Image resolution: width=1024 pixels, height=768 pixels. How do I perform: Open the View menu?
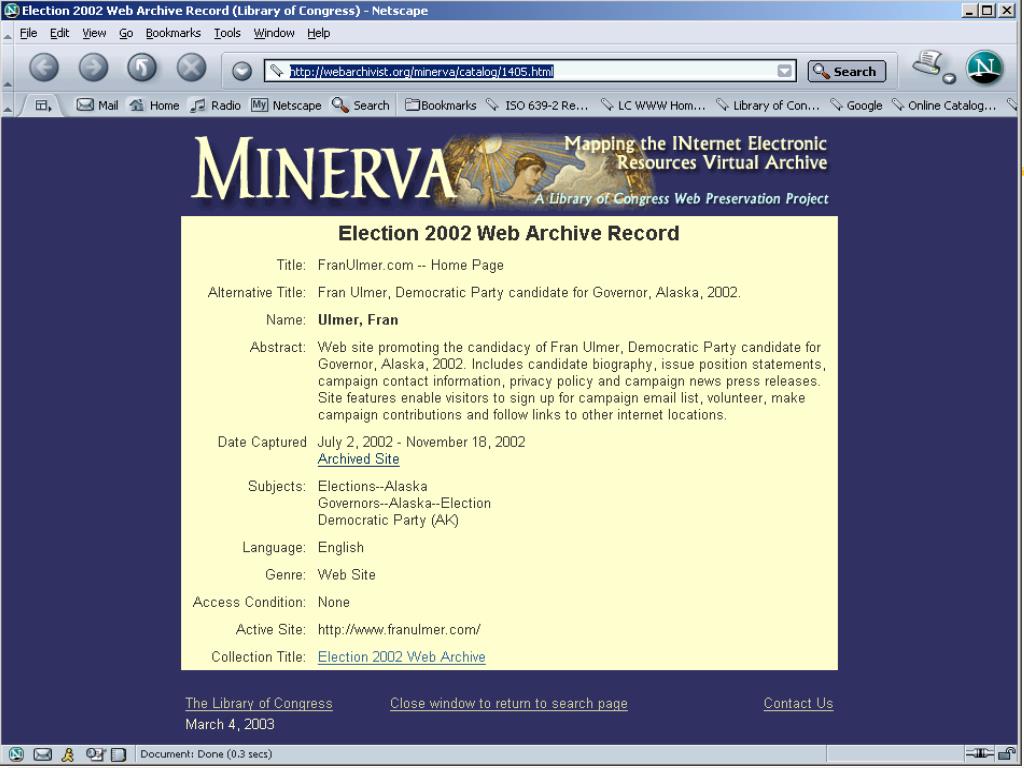[x=94, y=33]
